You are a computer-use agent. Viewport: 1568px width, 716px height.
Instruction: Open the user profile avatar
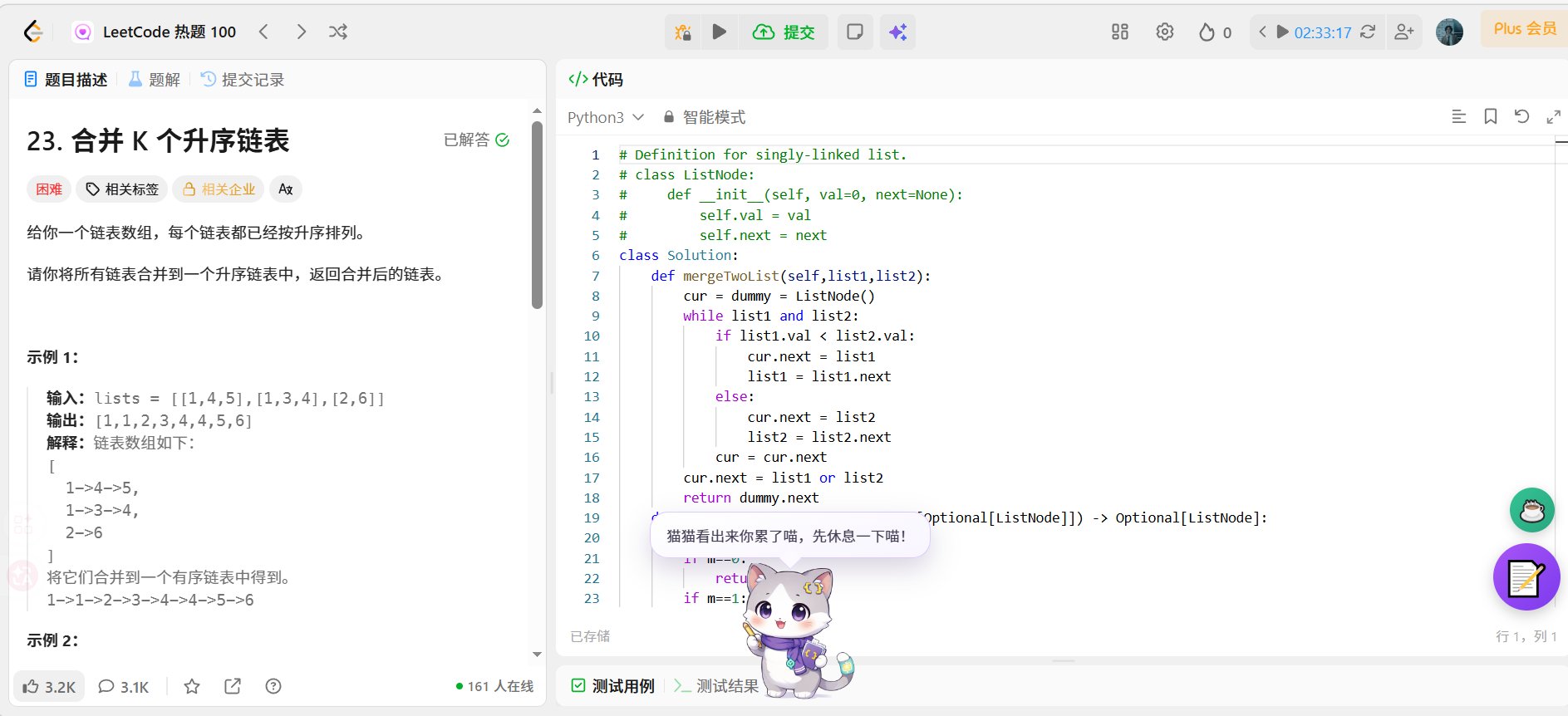click(x=1449, y=32)
